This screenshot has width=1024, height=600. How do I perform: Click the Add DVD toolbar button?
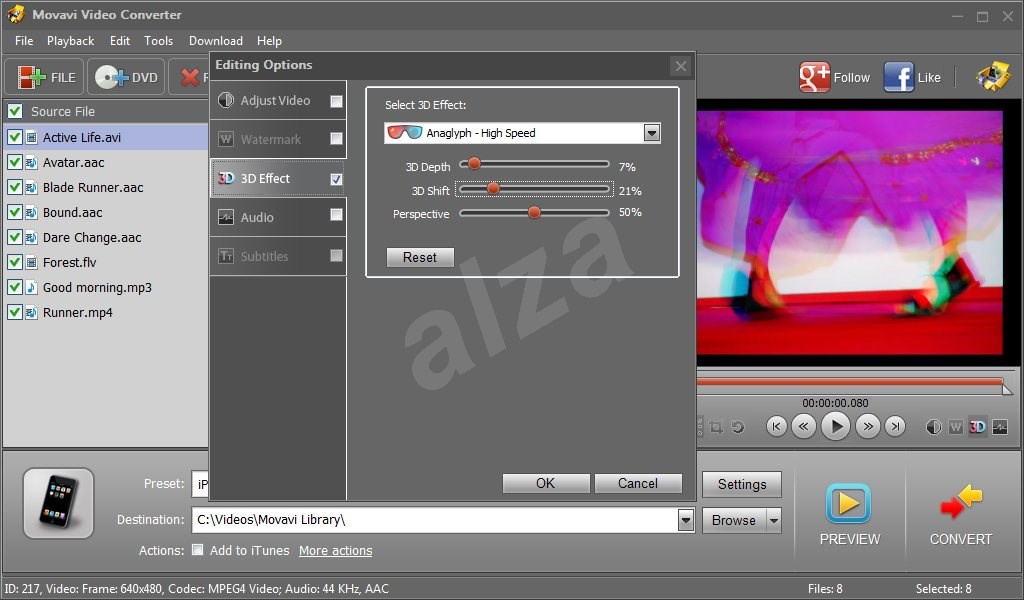click(125, 77)
